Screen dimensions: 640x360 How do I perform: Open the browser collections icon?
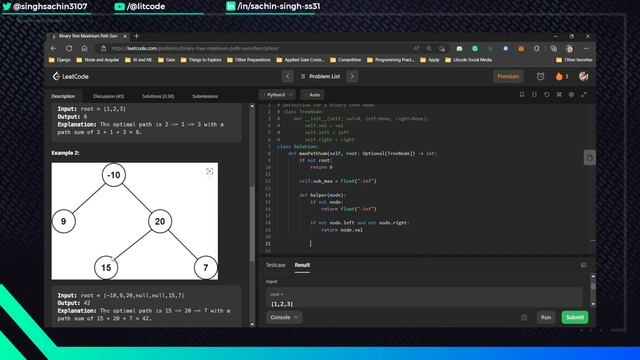point(553,48)
